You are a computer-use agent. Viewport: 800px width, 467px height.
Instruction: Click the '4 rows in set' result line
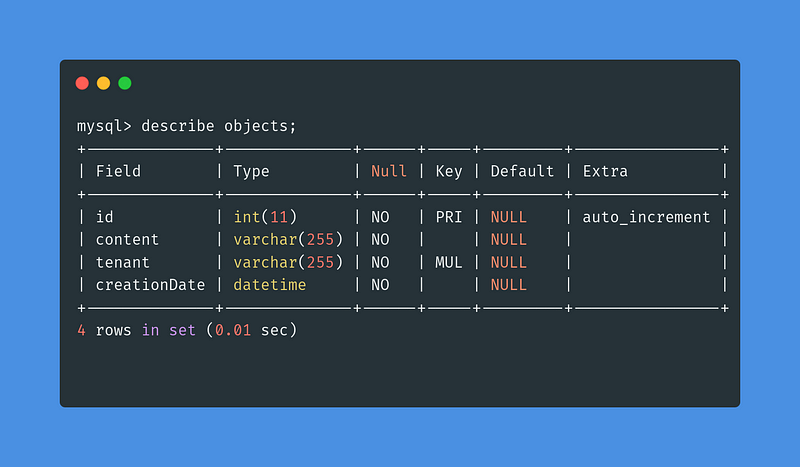pos(187,330)
